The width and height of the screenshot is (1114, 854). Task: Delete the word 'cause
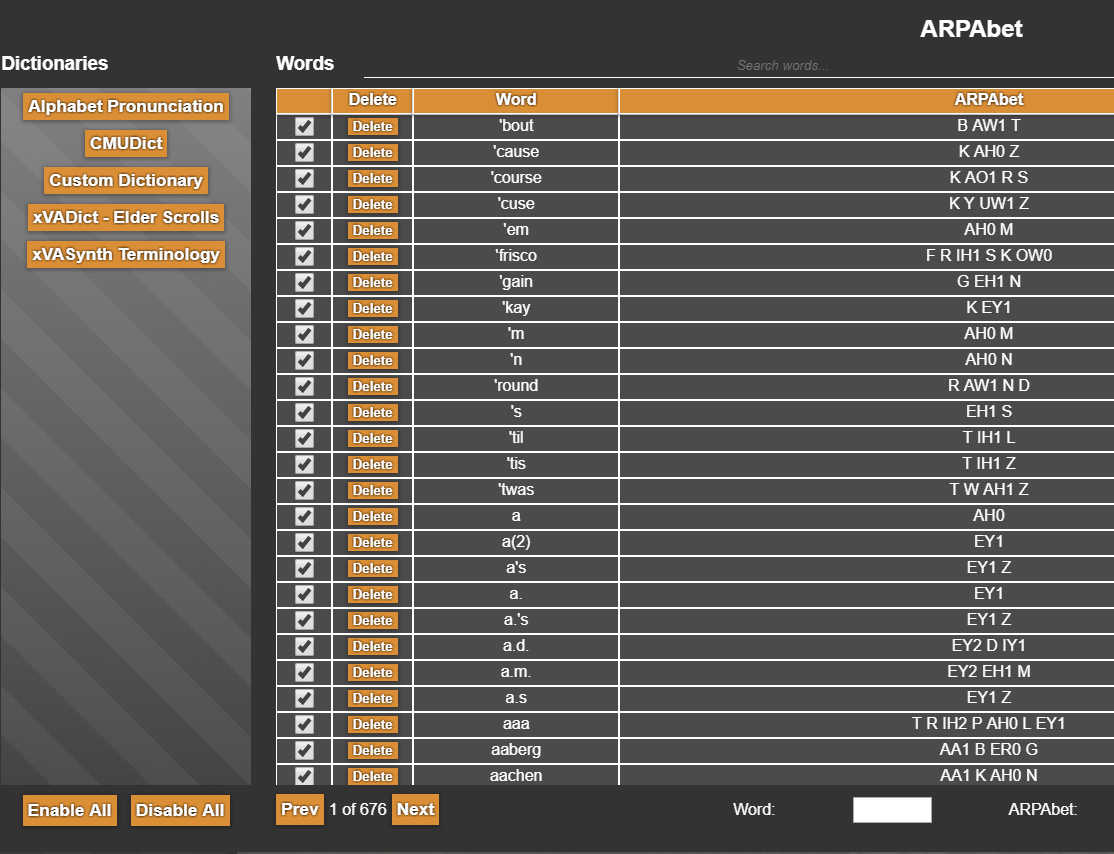click(372, 153)
